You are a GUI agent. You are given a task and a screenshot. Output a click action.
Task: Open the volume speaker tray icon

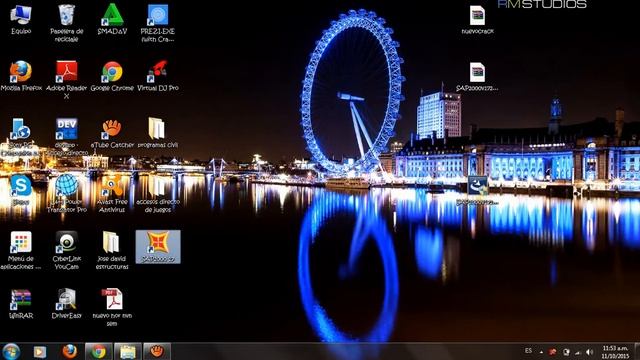point(589,352)
